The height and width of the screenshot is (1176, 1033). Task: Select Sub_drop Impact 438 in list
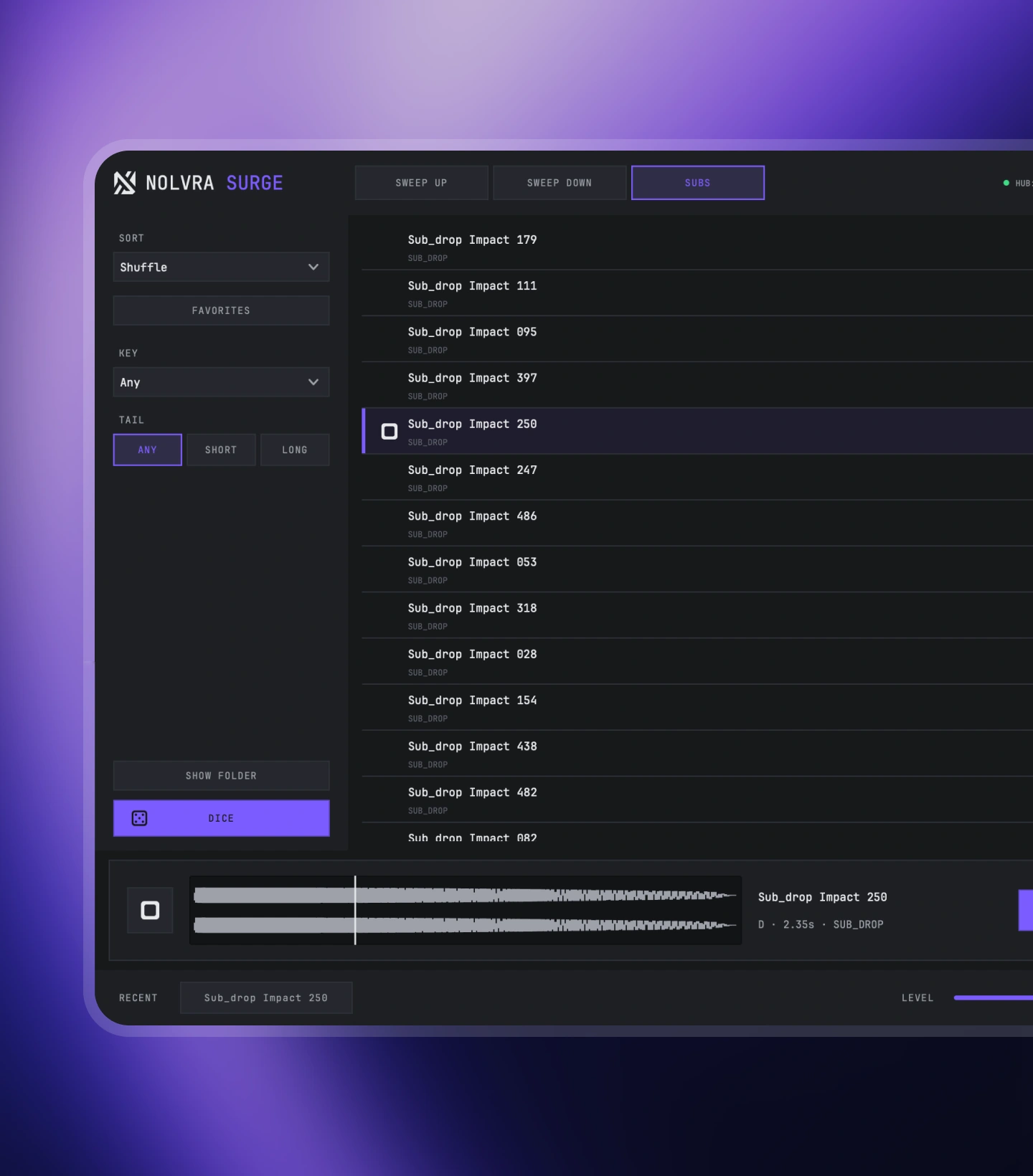tap(697, 753)
